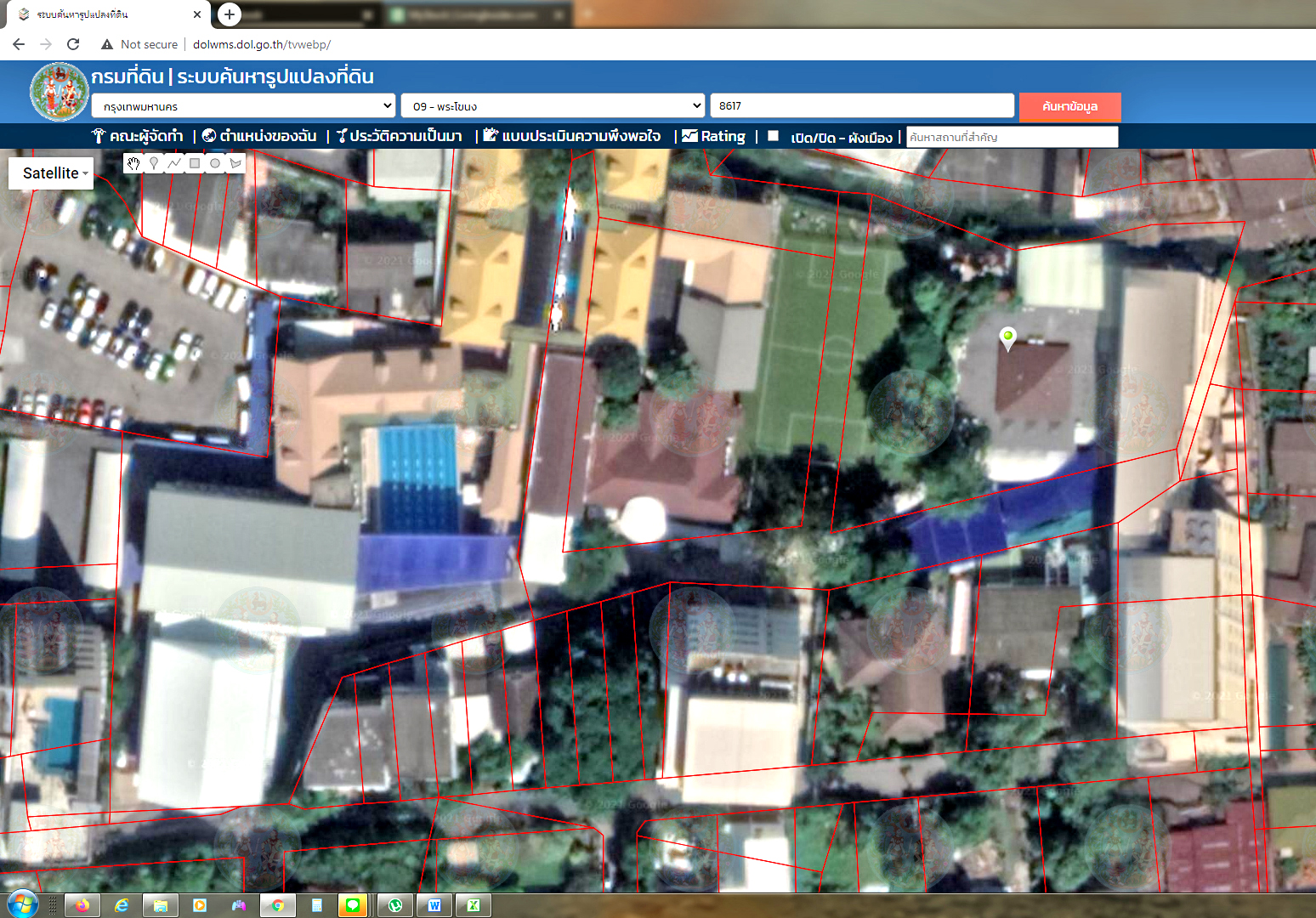Screen dimensions: 1316x918
Task: Open the คณะผู้จัดทำ menu item
Action: tap(138, 136)
